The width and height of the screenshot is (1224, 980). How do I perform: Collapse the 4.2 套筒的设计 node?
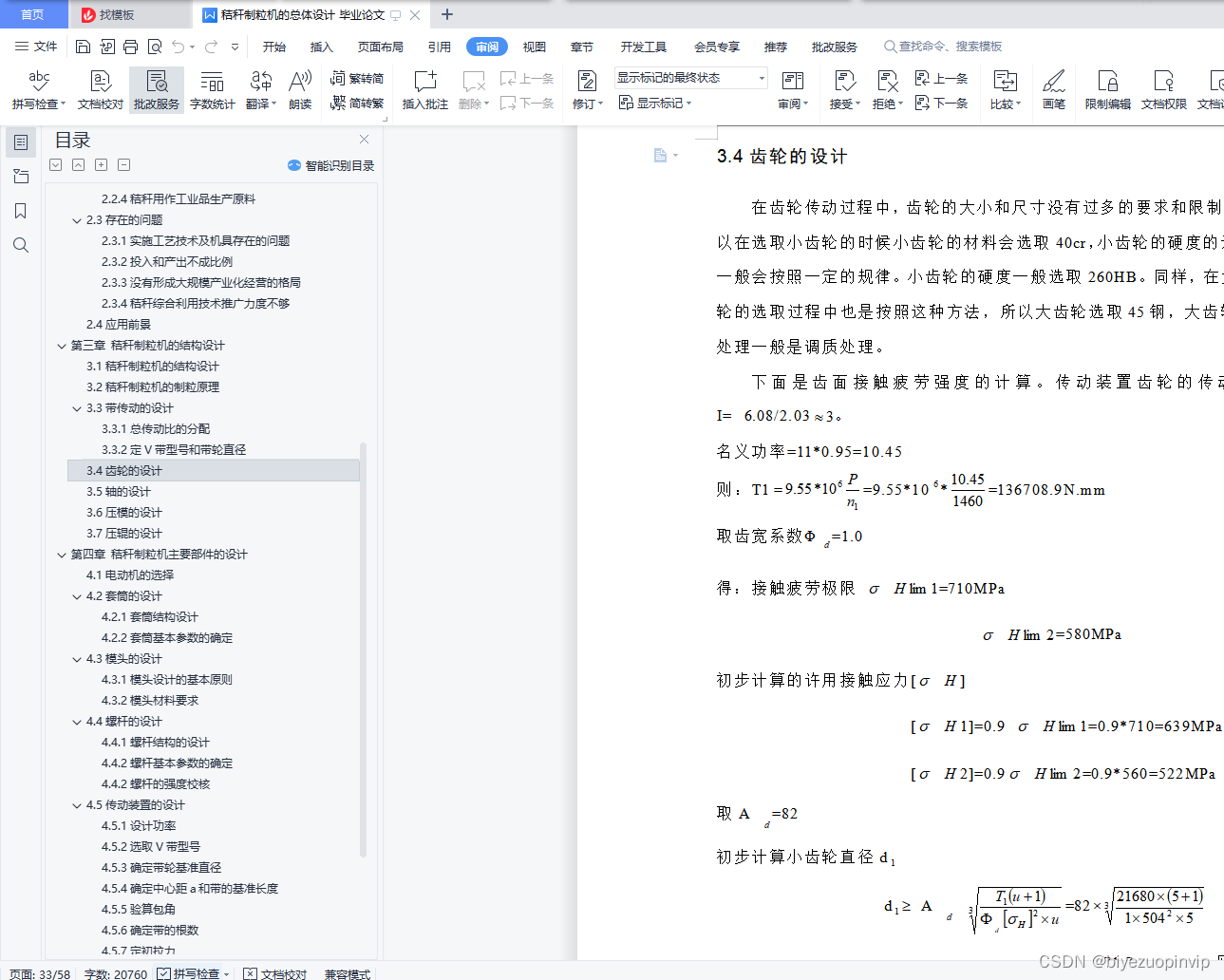point(77,596)
